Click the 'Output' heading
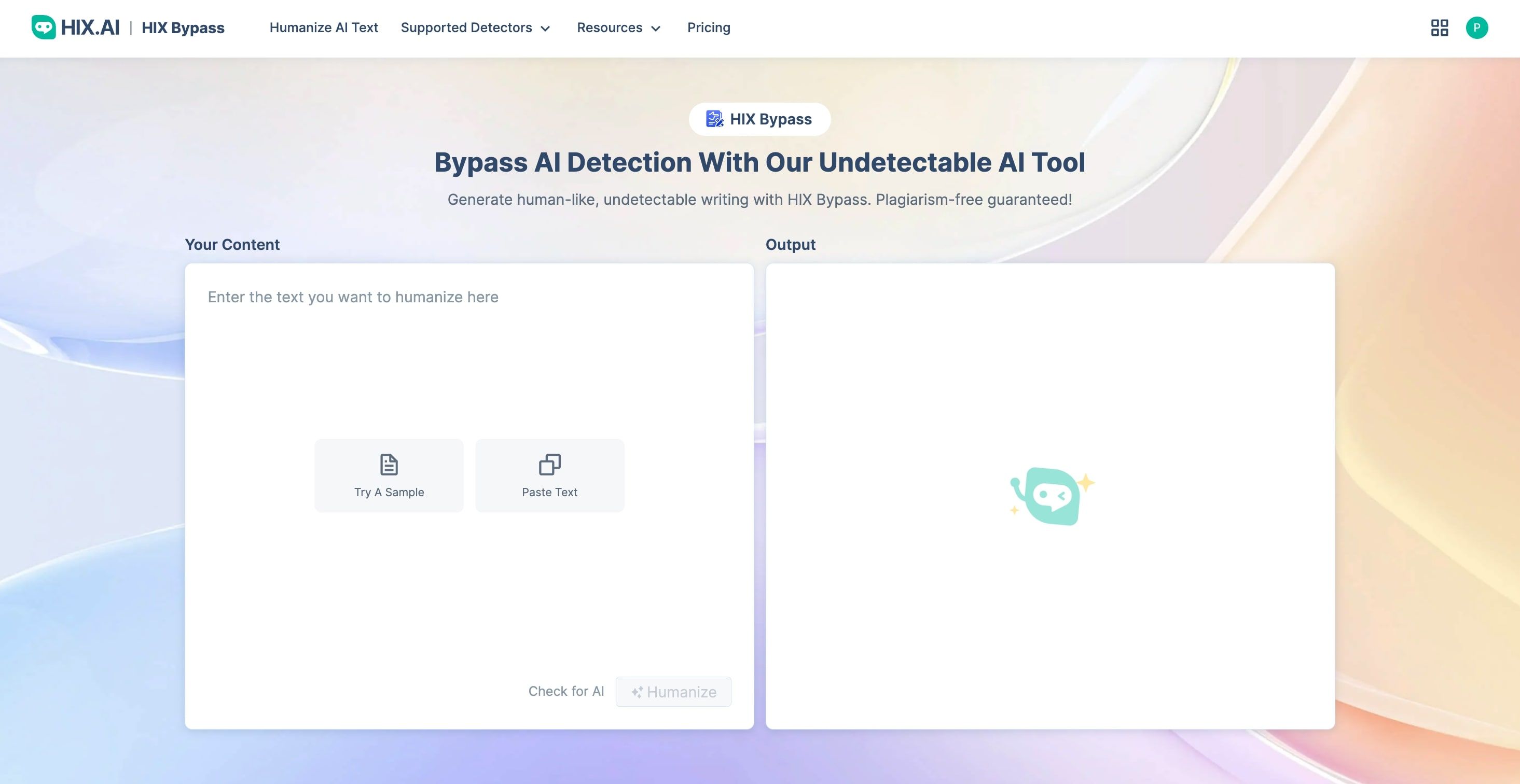 tap(790, 245)
